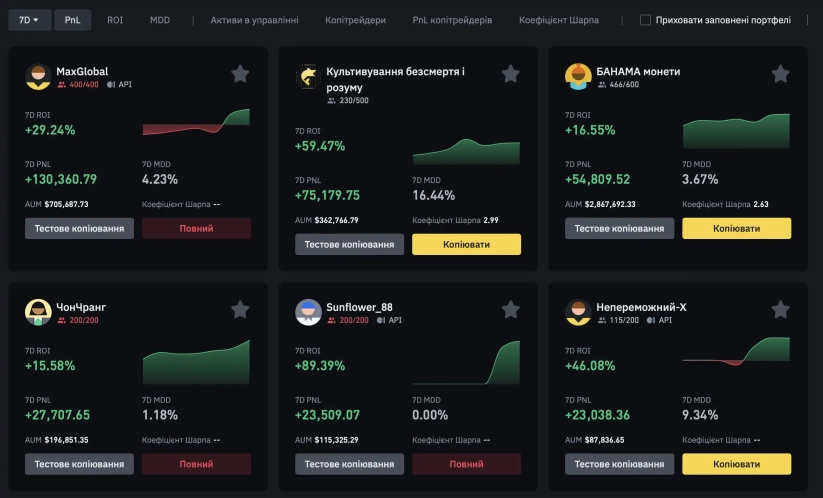Add ЧонЧранг to favorites via star
Viewport: 823px width, 498px height.
(x=240, y=310)
